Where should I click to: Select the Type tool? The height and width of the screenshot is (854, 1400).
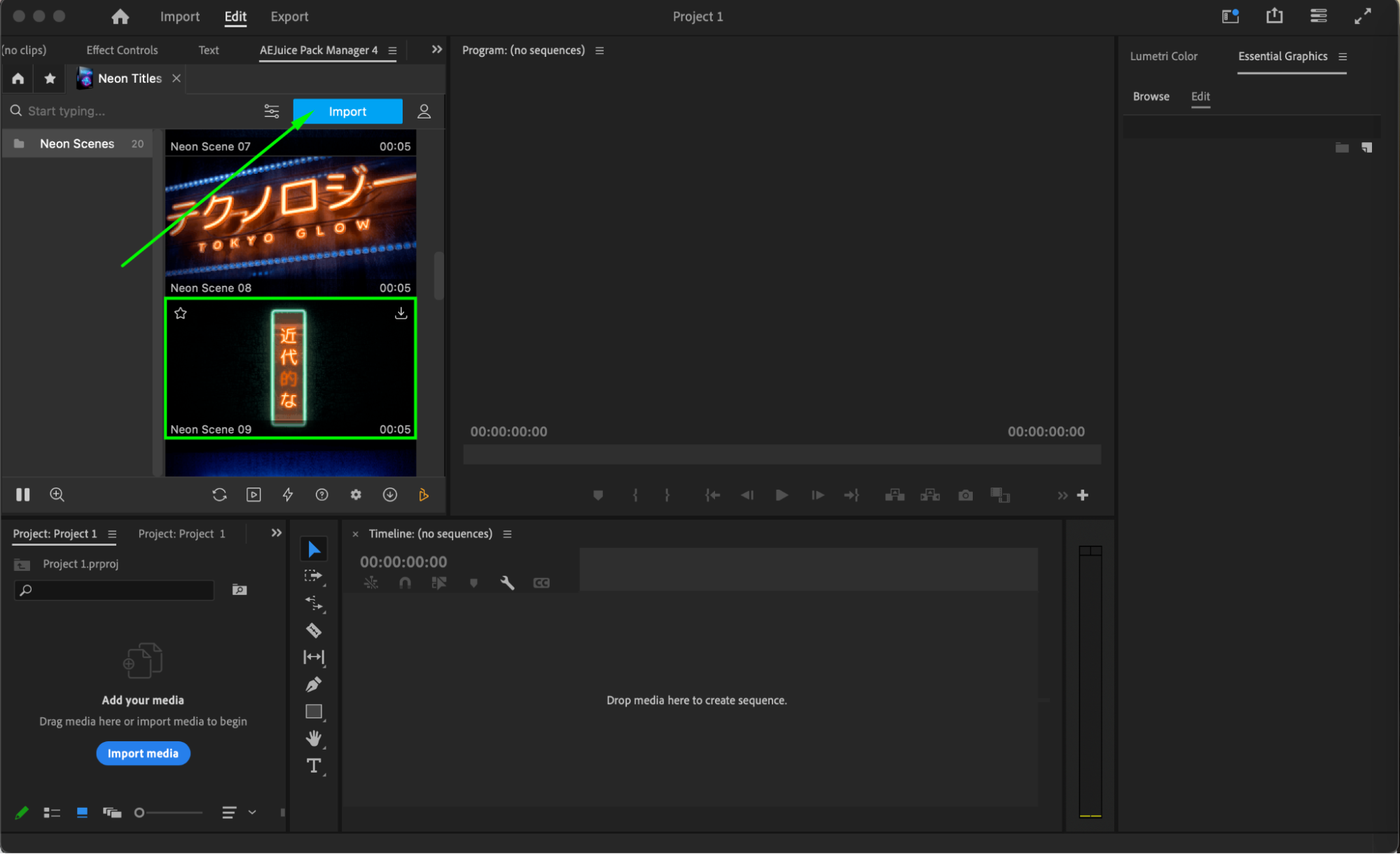(314, 766)
